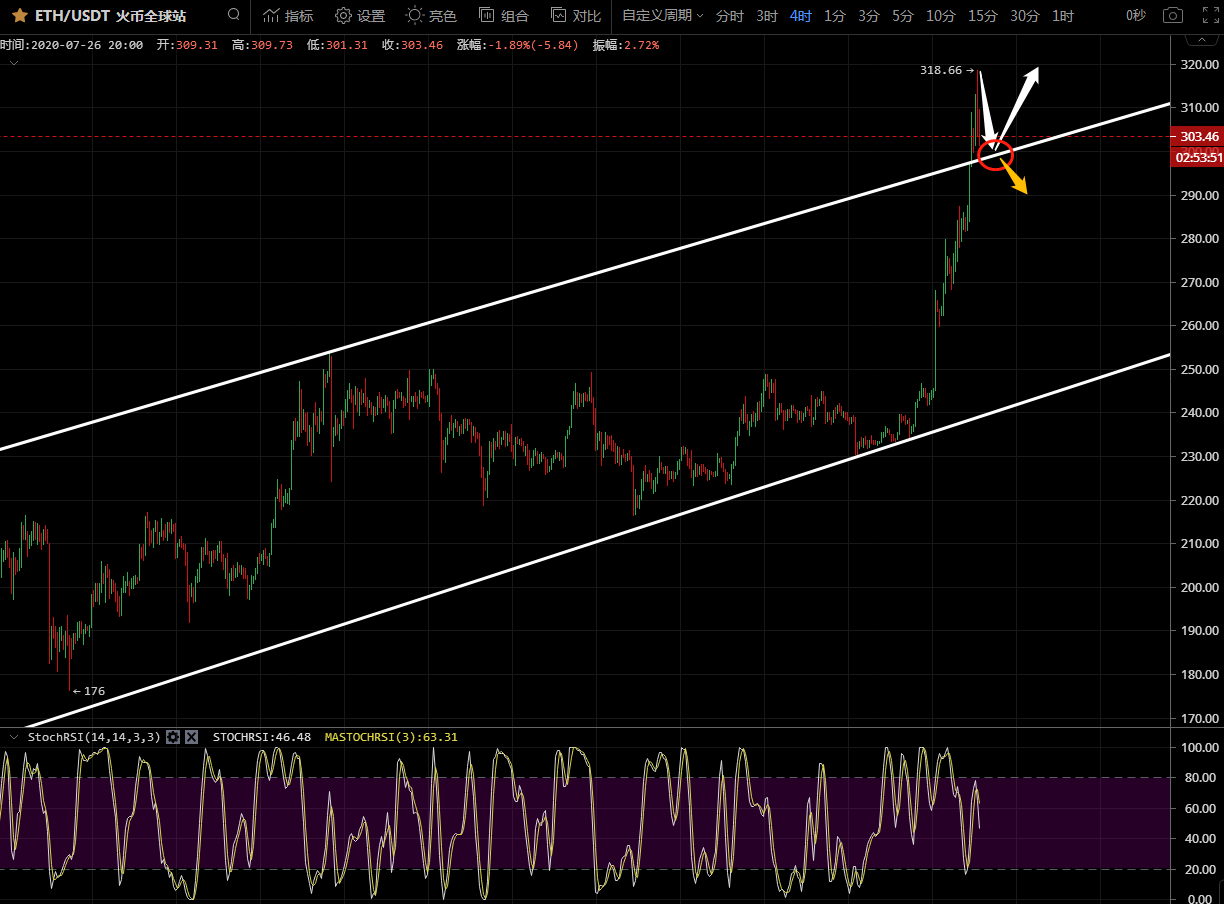Click the red circle on channel line
The height and width of the screenshot is (904, 1224).
coord(996,155)
